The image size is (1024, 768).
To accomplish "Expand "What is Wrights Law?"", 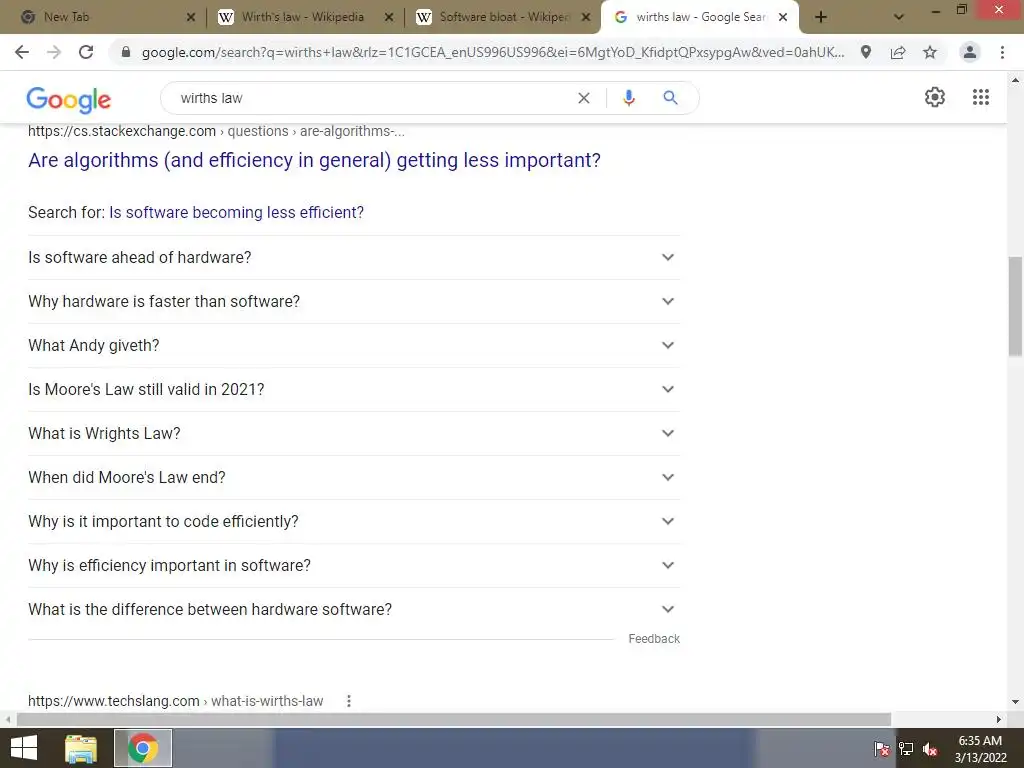I will point(353,434).
